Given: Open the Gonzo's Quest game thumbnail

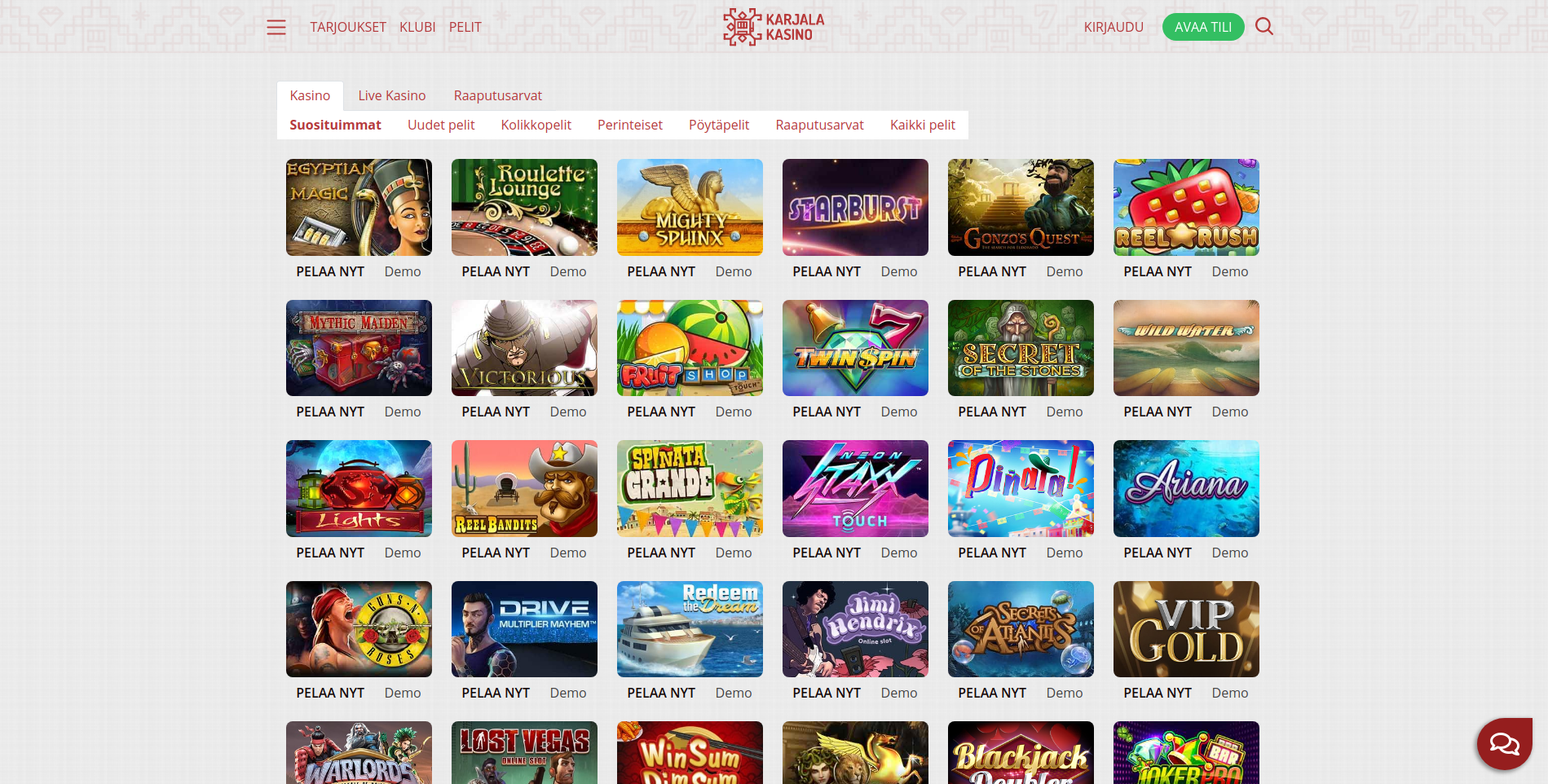Looking at the screenshot, I should click(1021, 207).
